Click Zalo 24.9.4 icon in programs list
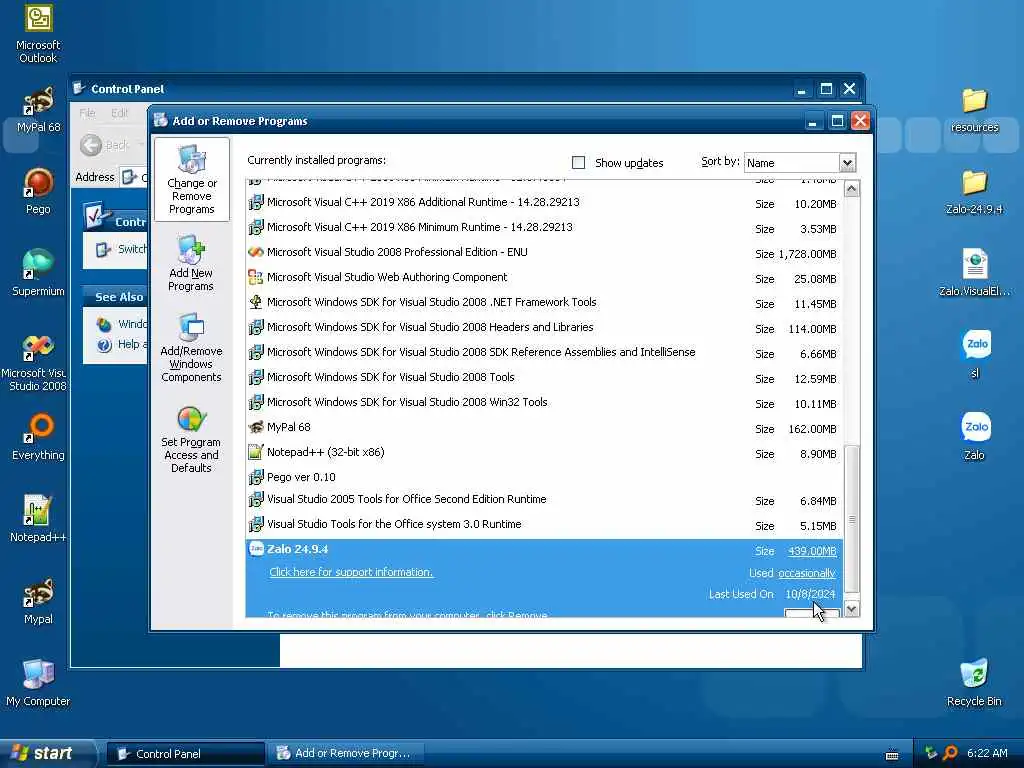The width and height of the screenshot is (1024, 768). coord(256,549)
